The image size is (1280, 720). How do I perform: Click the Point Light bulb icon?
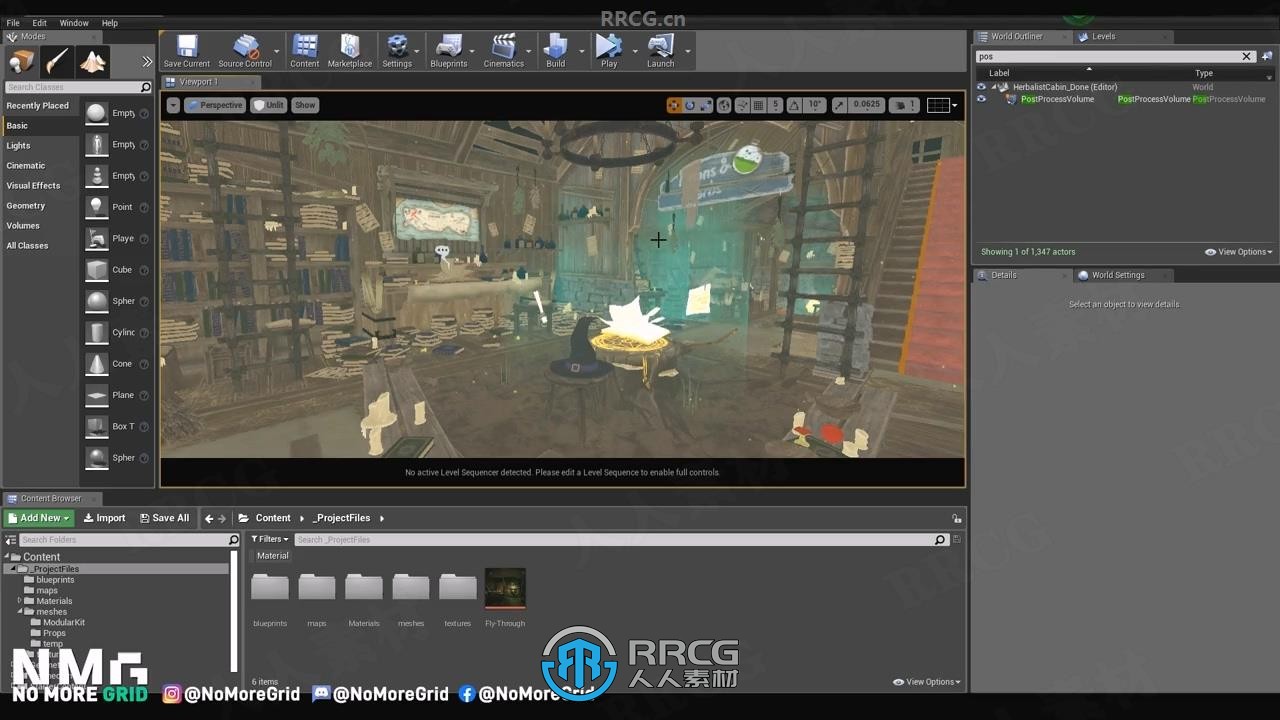[x=96, y=207]
